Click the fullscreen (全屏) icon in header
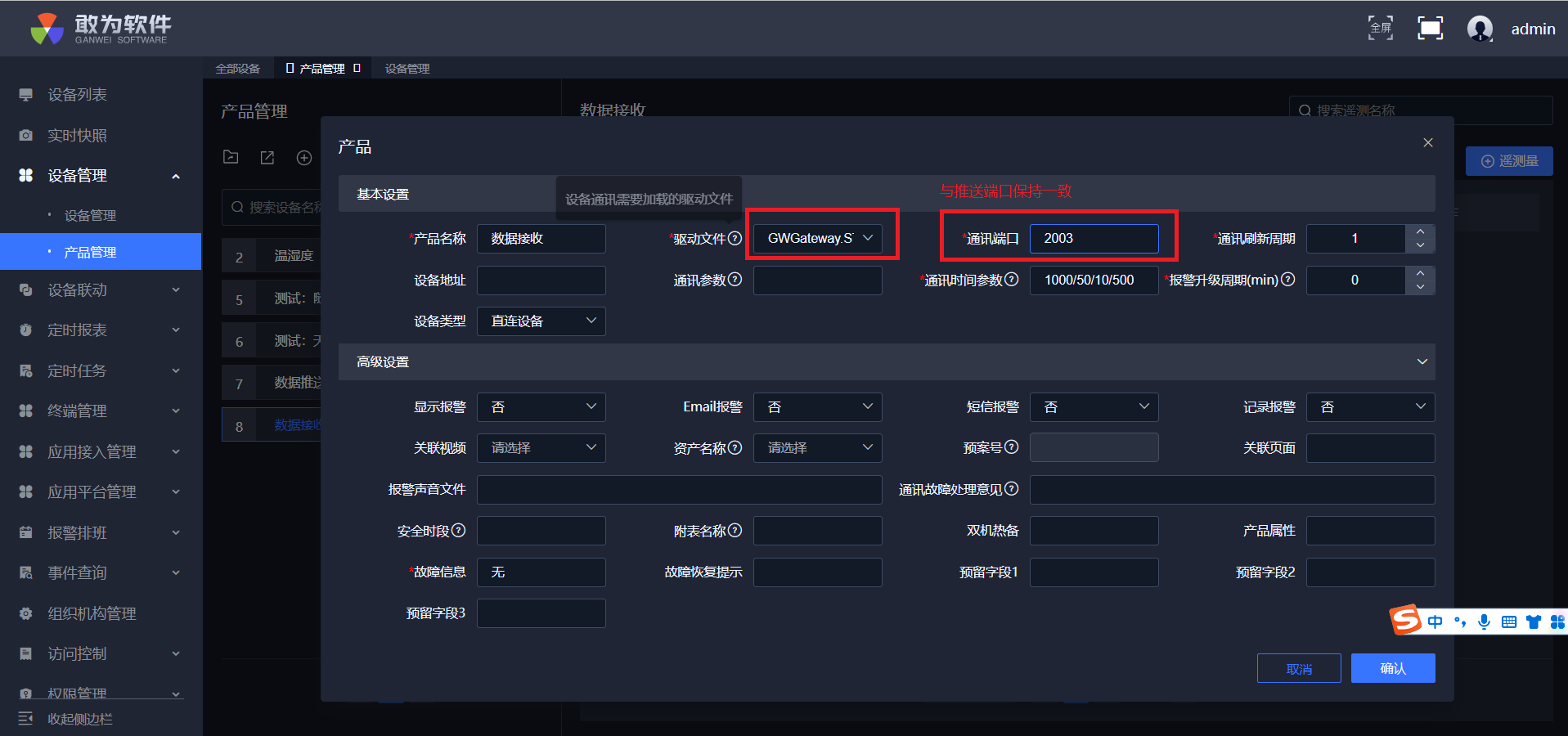This screenshot has width=1568, height=736. click(x=1381, y=28)
